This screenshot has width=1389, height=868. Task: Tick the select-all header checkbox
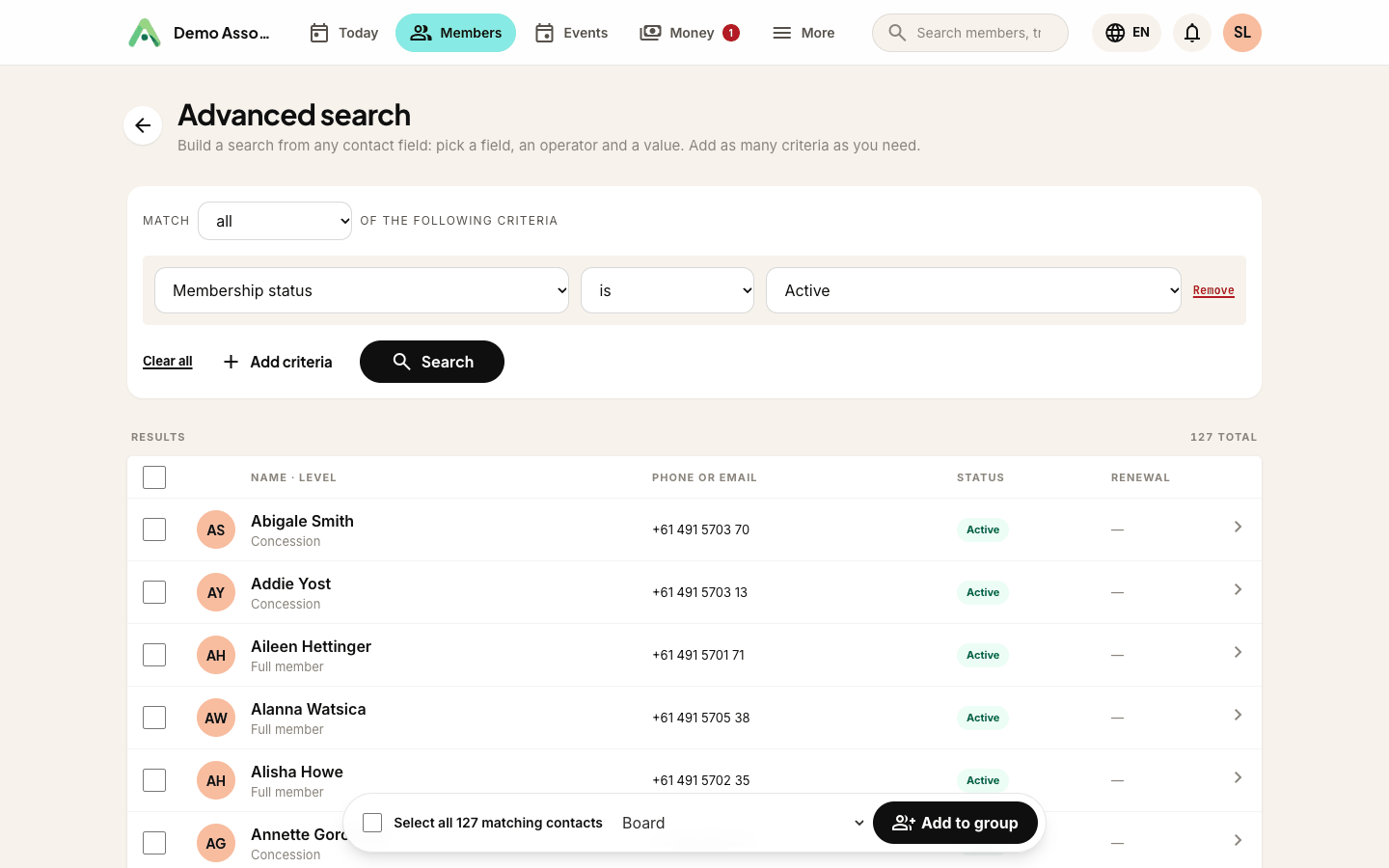[154, 477]
